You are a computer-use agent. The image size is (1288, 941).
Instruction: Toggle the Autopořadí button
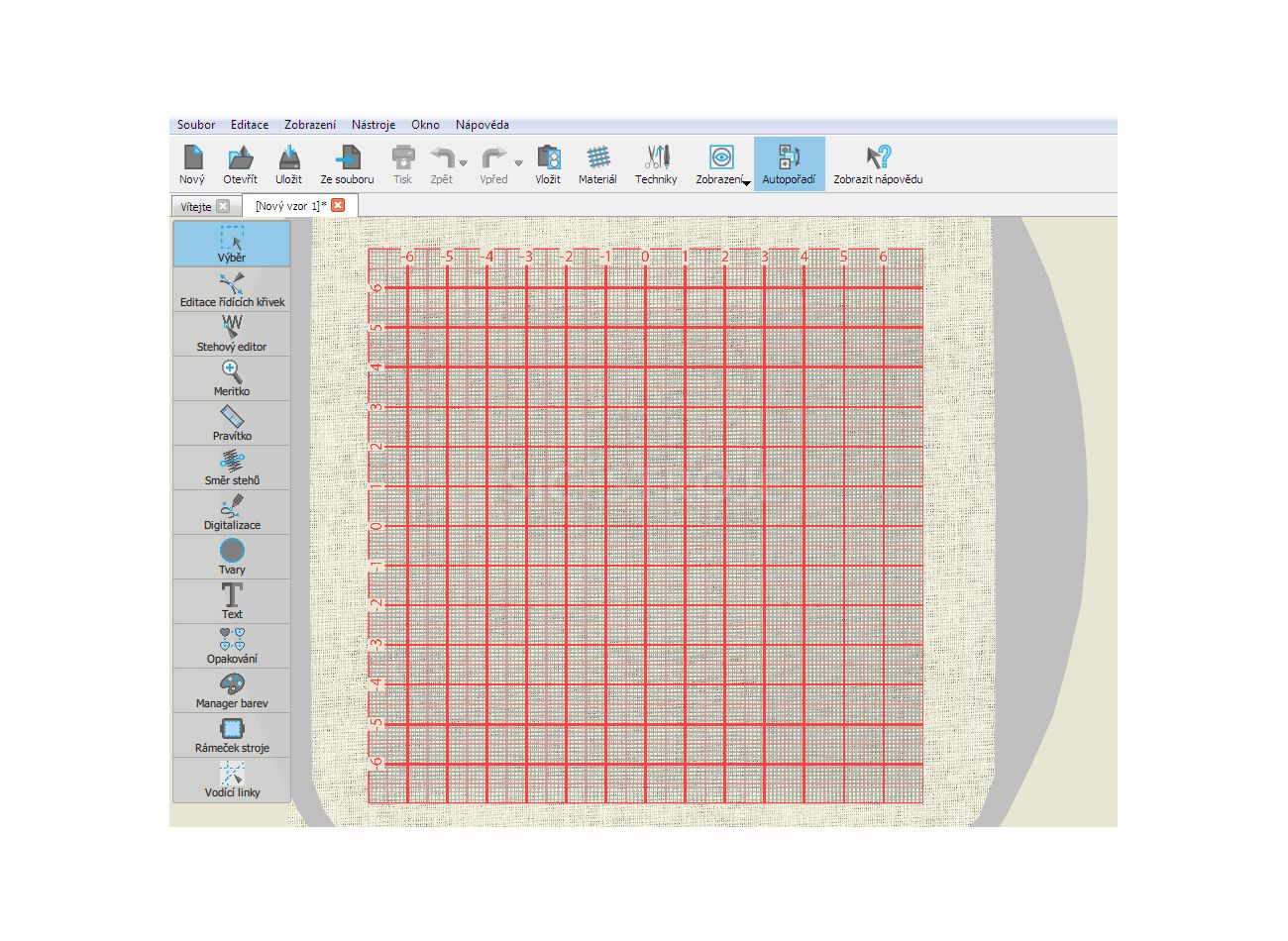(789, 164)
